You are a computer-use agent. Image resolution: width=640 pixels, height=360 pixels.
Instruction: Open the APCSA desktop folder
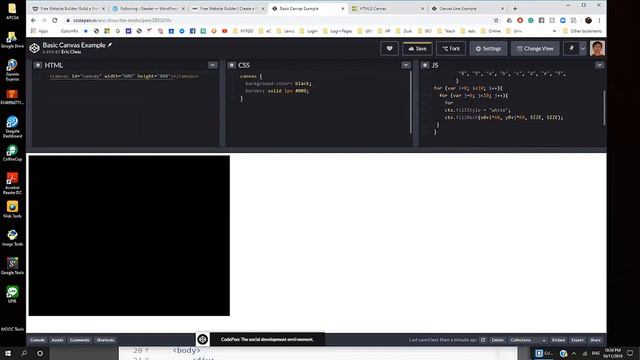coord(12,12)
